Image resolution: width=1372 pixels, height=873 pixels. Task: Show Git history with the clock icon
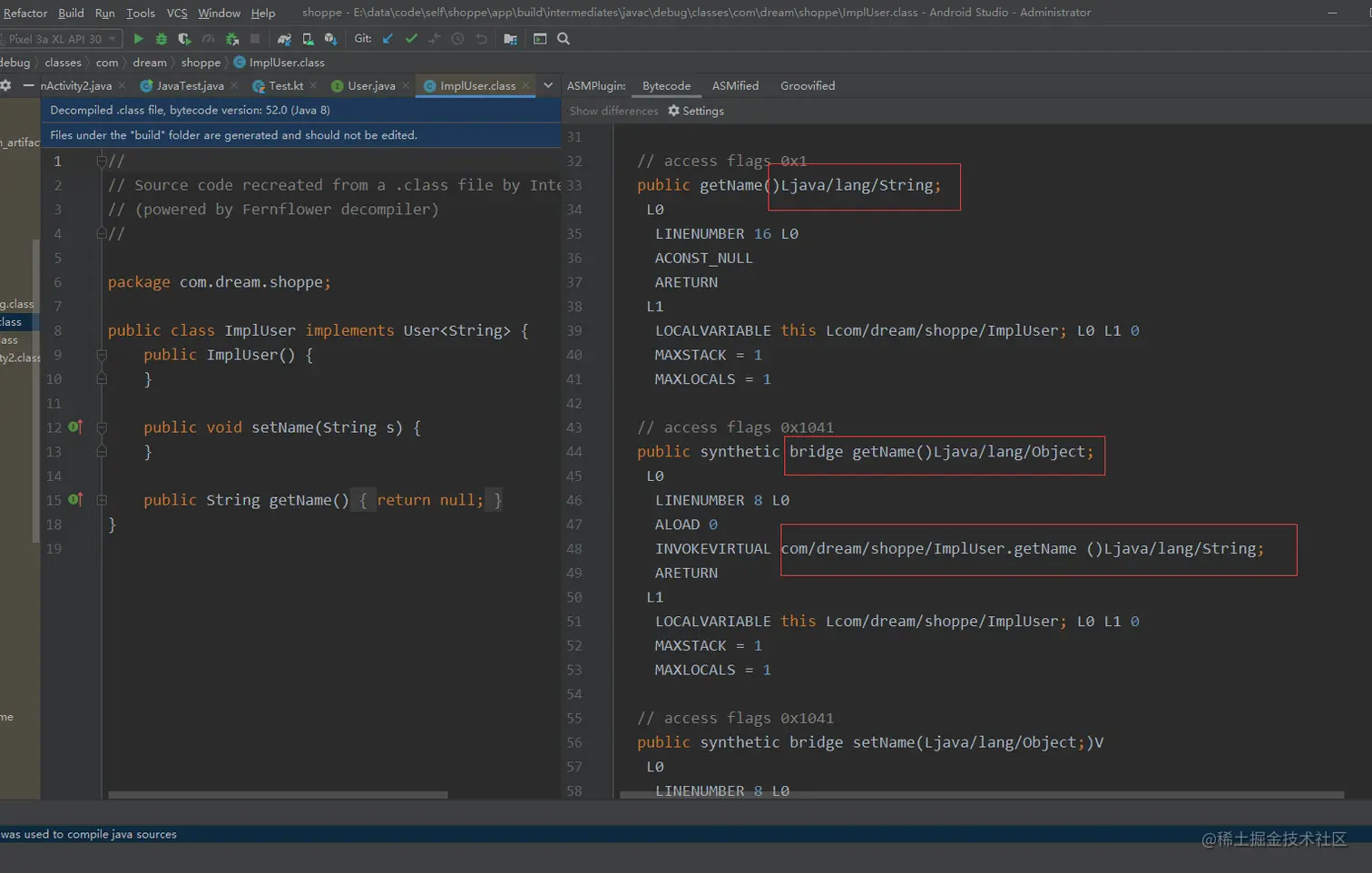pyautogui.click(x=458, y=39)
